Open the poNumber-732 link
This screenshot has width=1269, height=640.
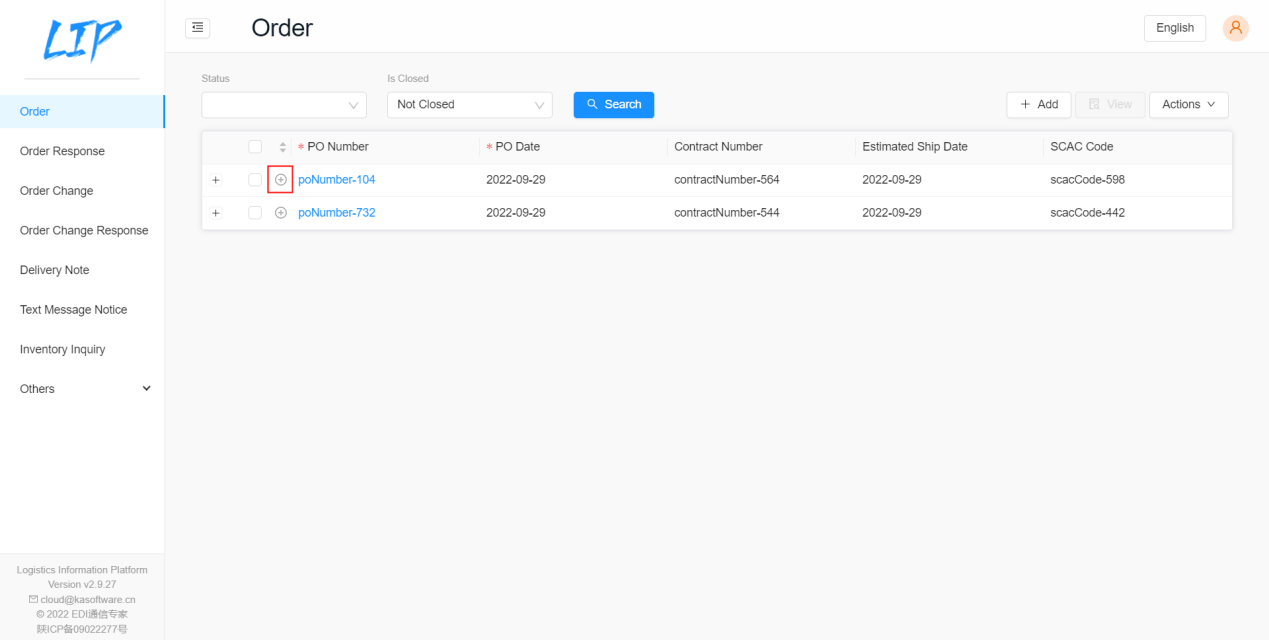(337, 213)
